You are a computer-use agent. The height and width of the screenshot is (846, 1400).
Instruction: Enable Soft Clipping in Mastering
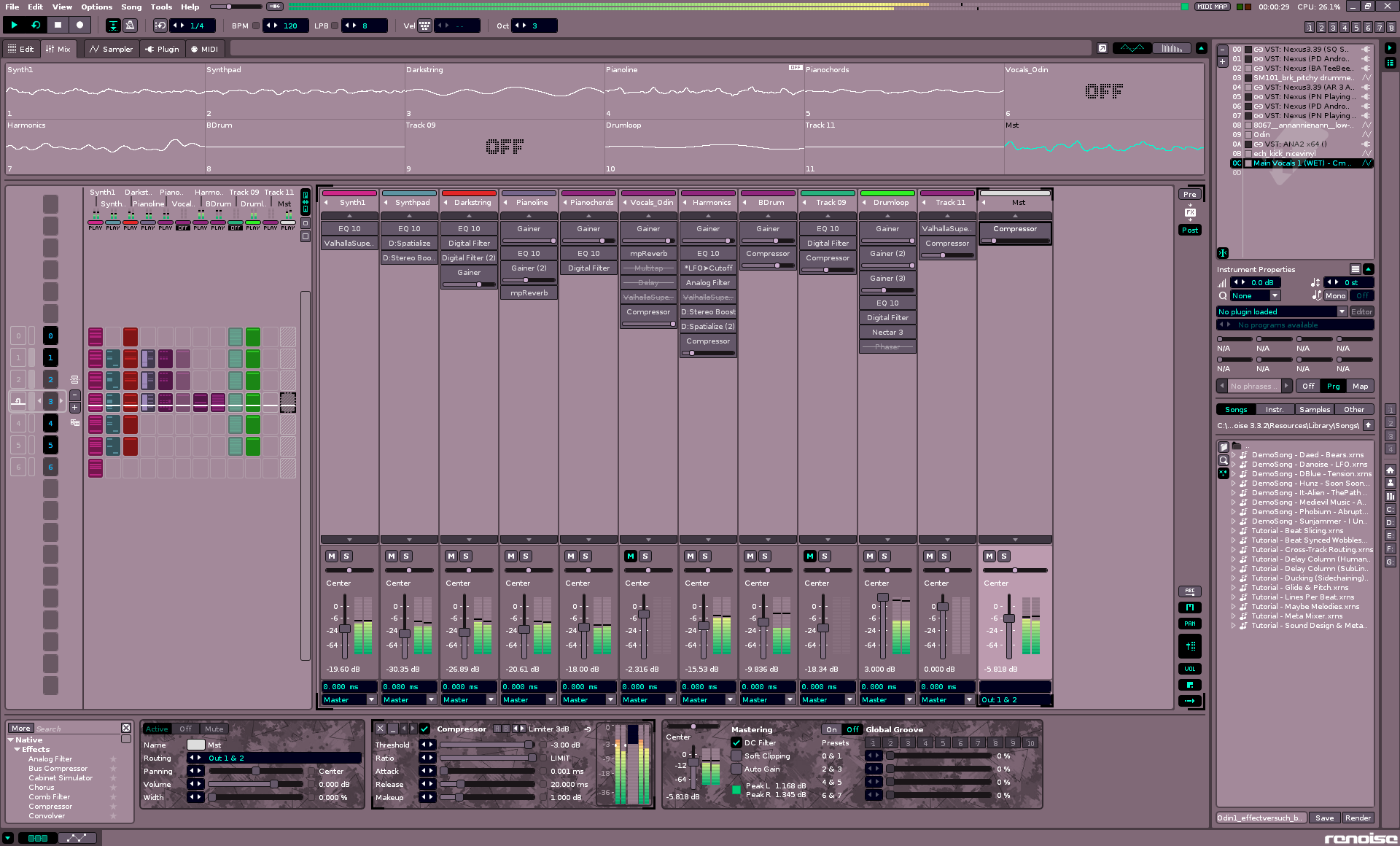tap(736, 756)
